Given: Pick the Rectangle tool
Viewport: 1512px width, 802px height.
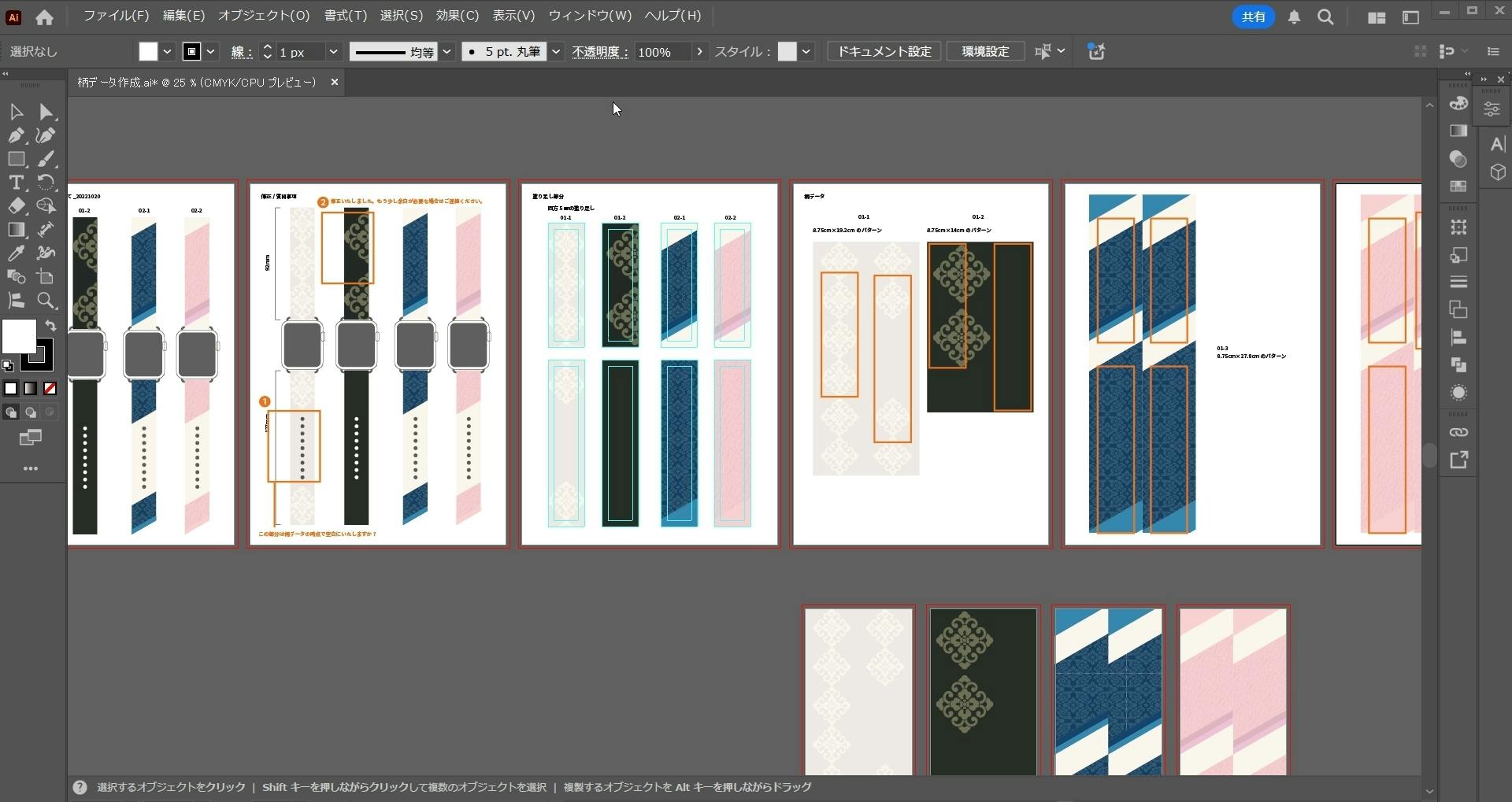Looking at the screenshot, I should 16,159.
